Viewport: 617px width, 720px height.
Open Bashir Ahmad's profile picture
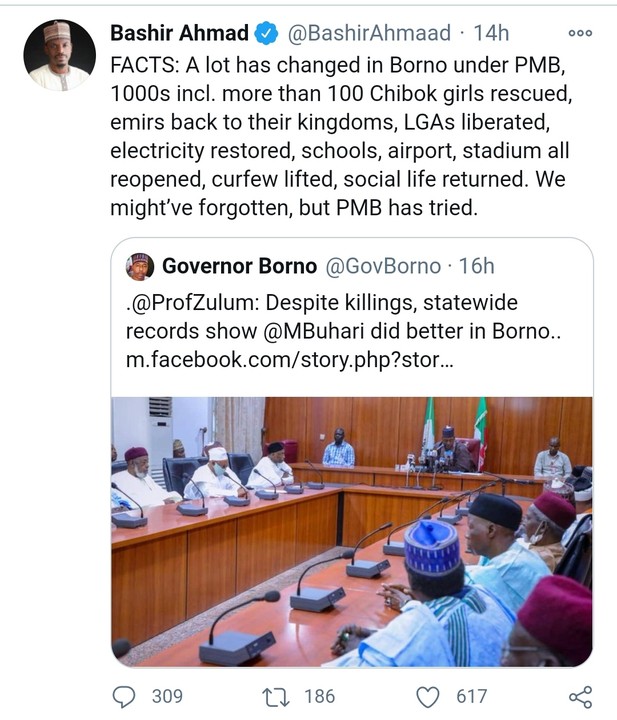point(60,55)
